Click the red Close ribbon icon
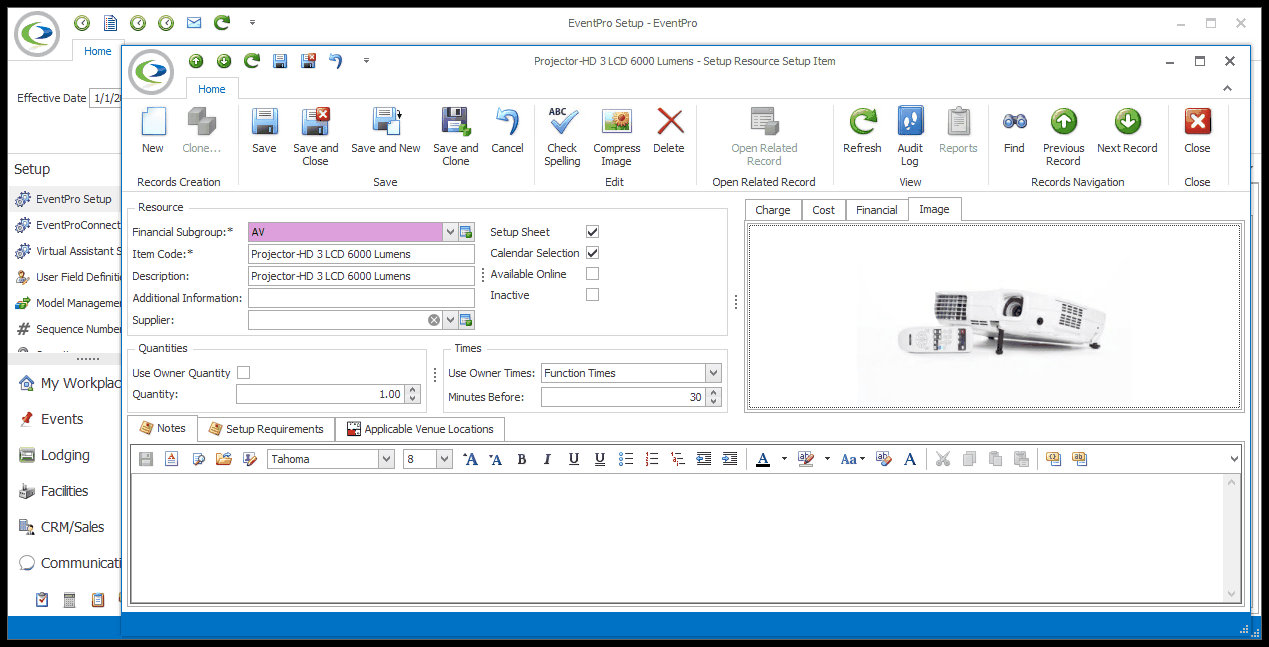 pos(1197,122)
